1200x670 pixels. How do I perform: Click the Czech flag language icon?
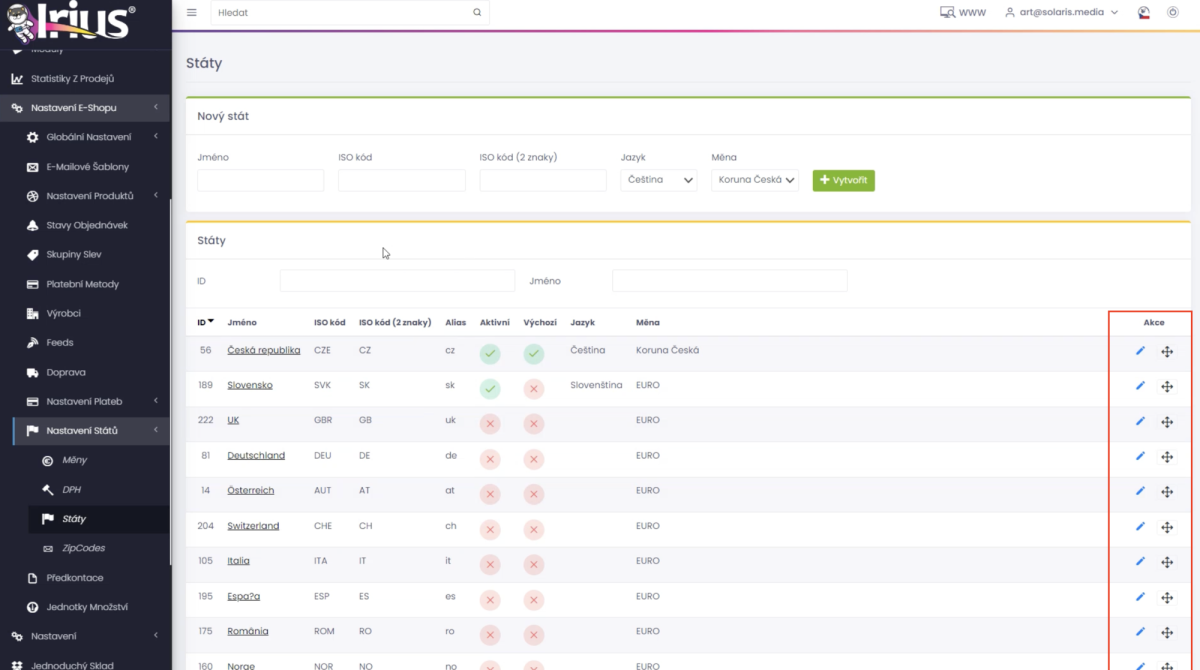1144,13
